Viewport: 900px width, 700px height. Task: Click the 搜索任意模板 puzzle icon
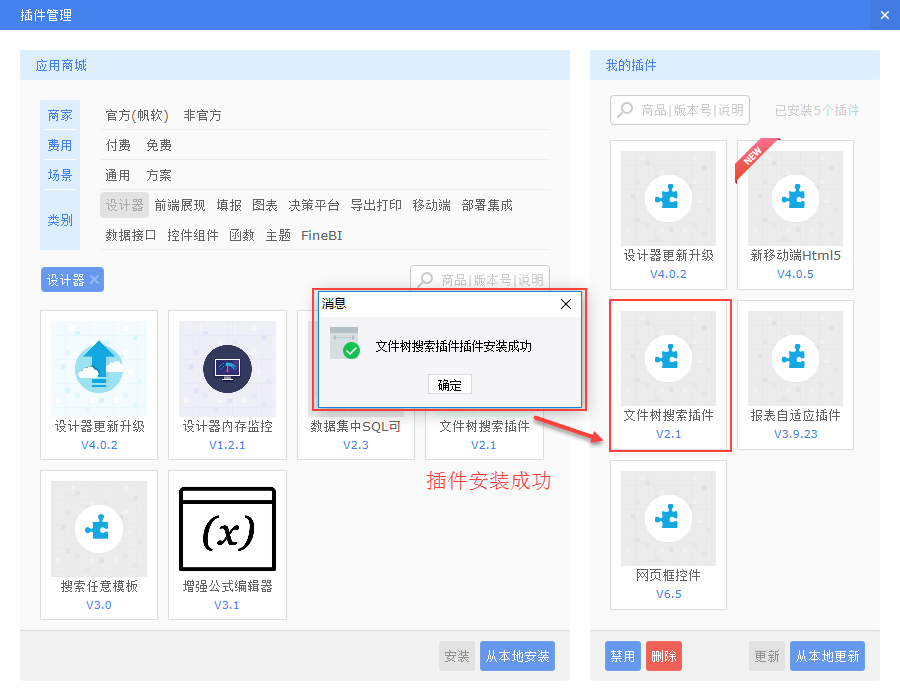pyautogui.click(x=99, y=528)
